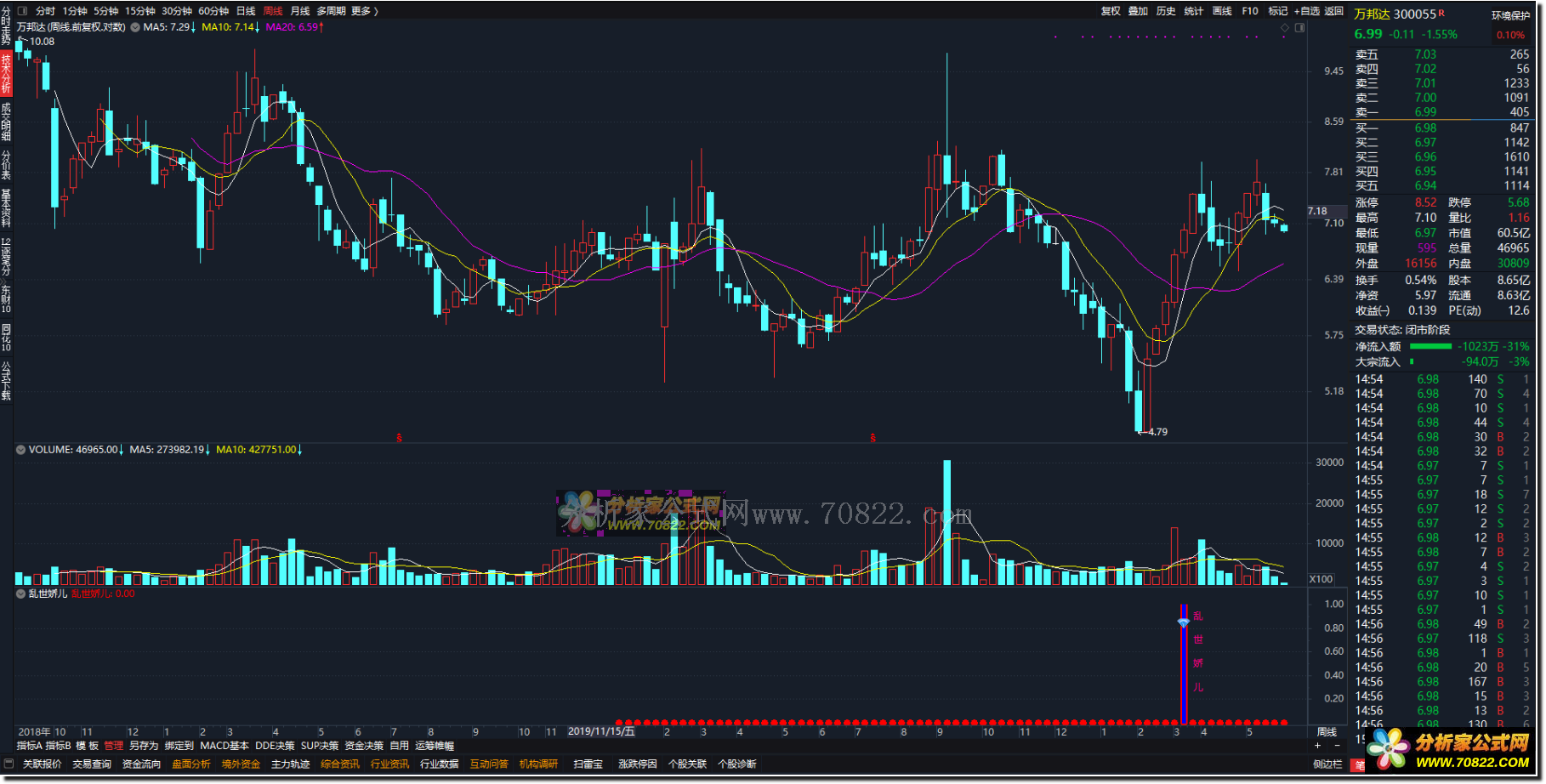Image resolution: width=1546 pixels, height=784 pixels.
Task: Open the 主力轨迹 bottom tab
Action: [291, 764]
